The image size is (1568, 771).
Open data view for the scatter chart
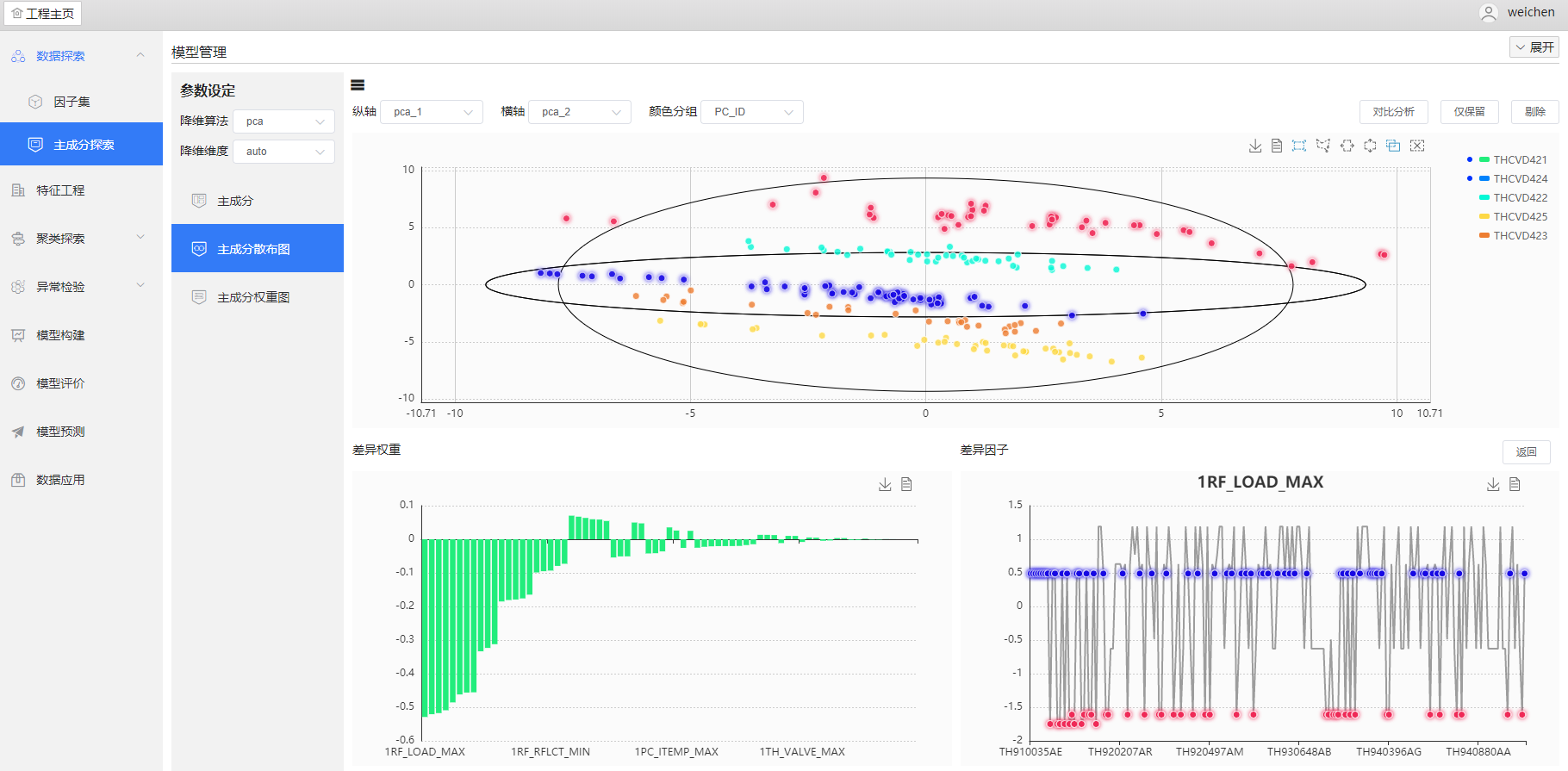click(x=1277, y=146)
